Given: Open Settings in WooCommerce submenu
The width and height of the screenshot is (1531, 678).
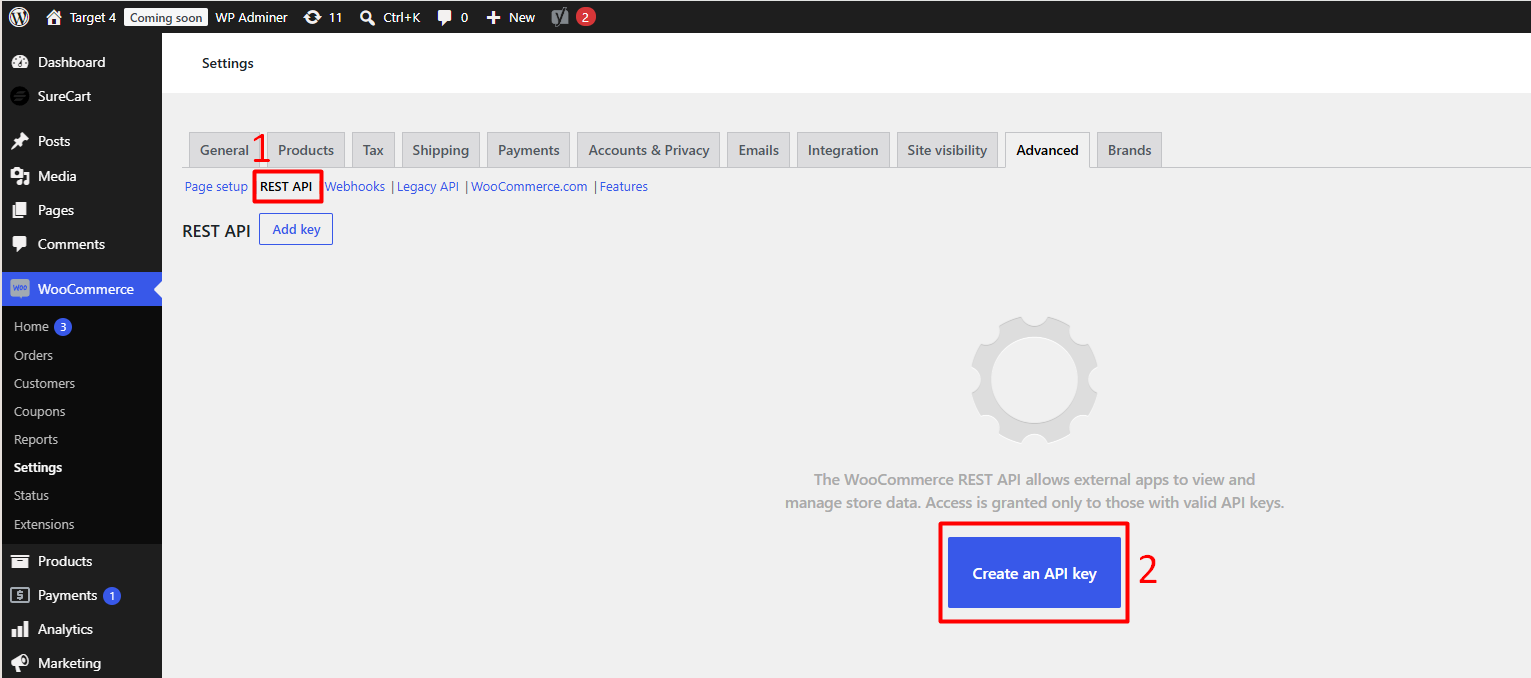Looking at the screenshot, I should pyautogui.click(x=38, y=467).
